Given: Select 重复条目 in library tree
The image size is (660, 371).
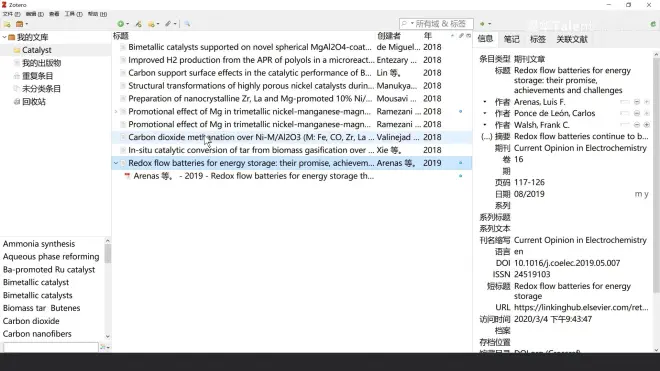Looking at the screenshot, I should tap(37, 76).
